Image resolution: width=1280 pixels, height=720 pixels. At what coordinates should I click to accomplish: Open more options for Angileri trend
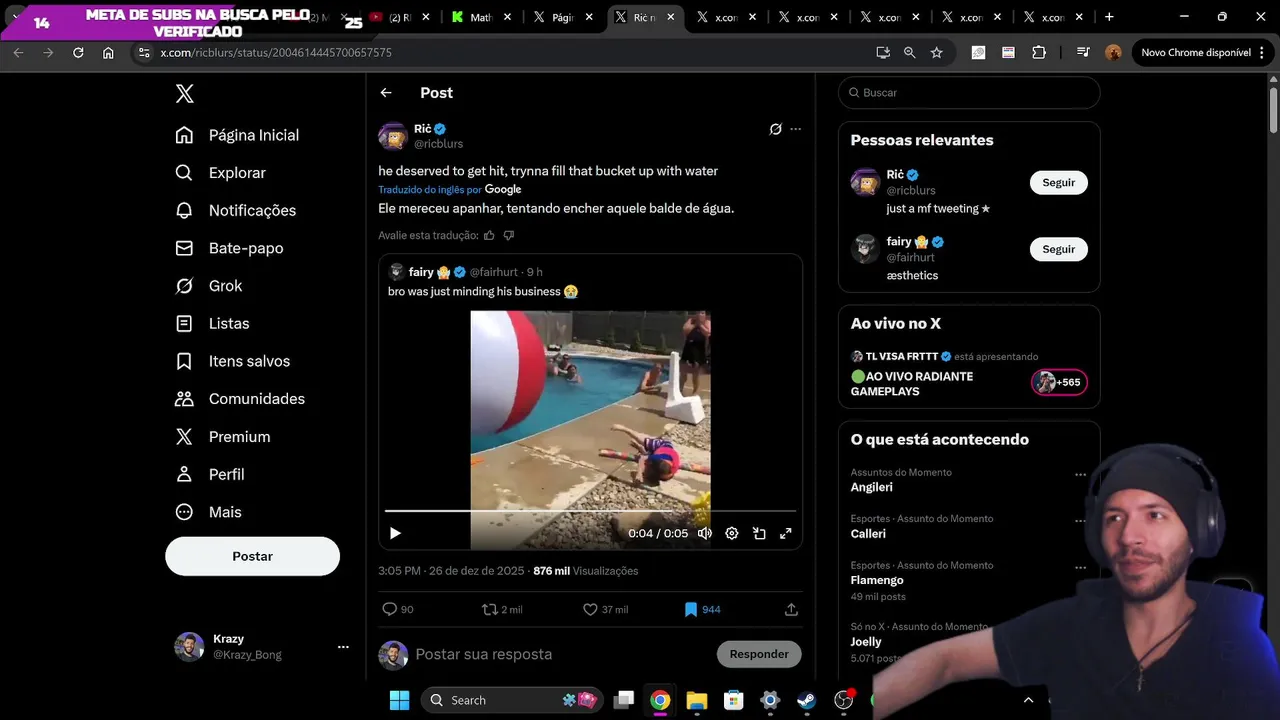1080,475
